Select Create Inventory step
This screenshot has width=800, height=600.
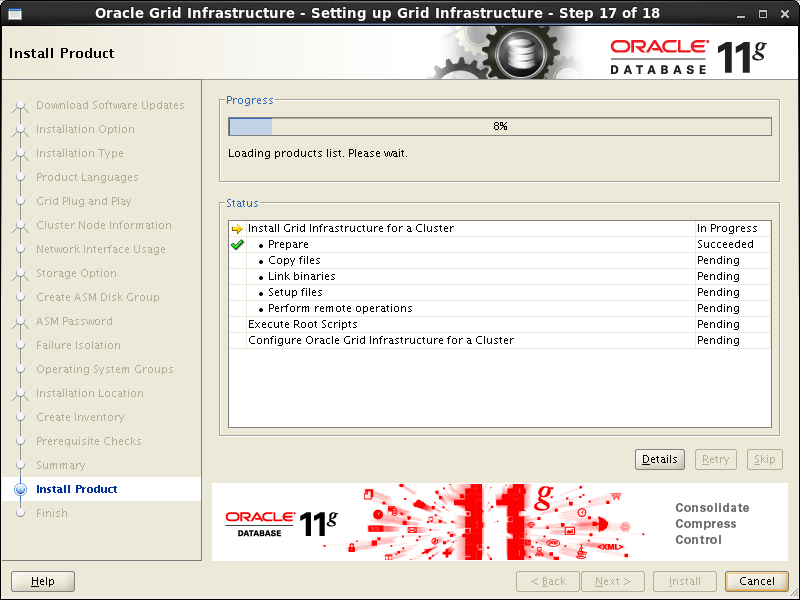pos(80,417)
